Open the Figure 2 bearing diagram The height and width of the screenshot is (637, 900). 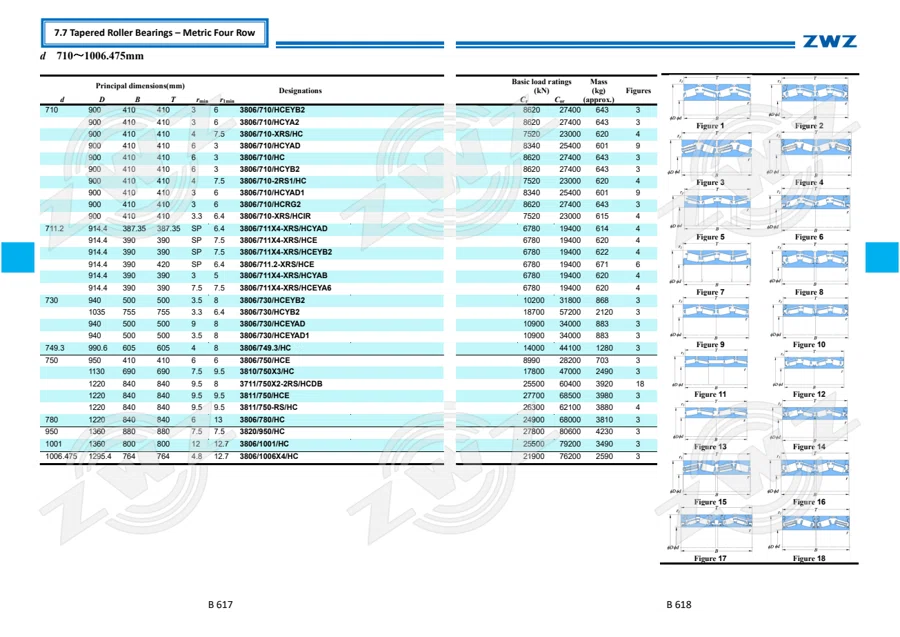809,98
